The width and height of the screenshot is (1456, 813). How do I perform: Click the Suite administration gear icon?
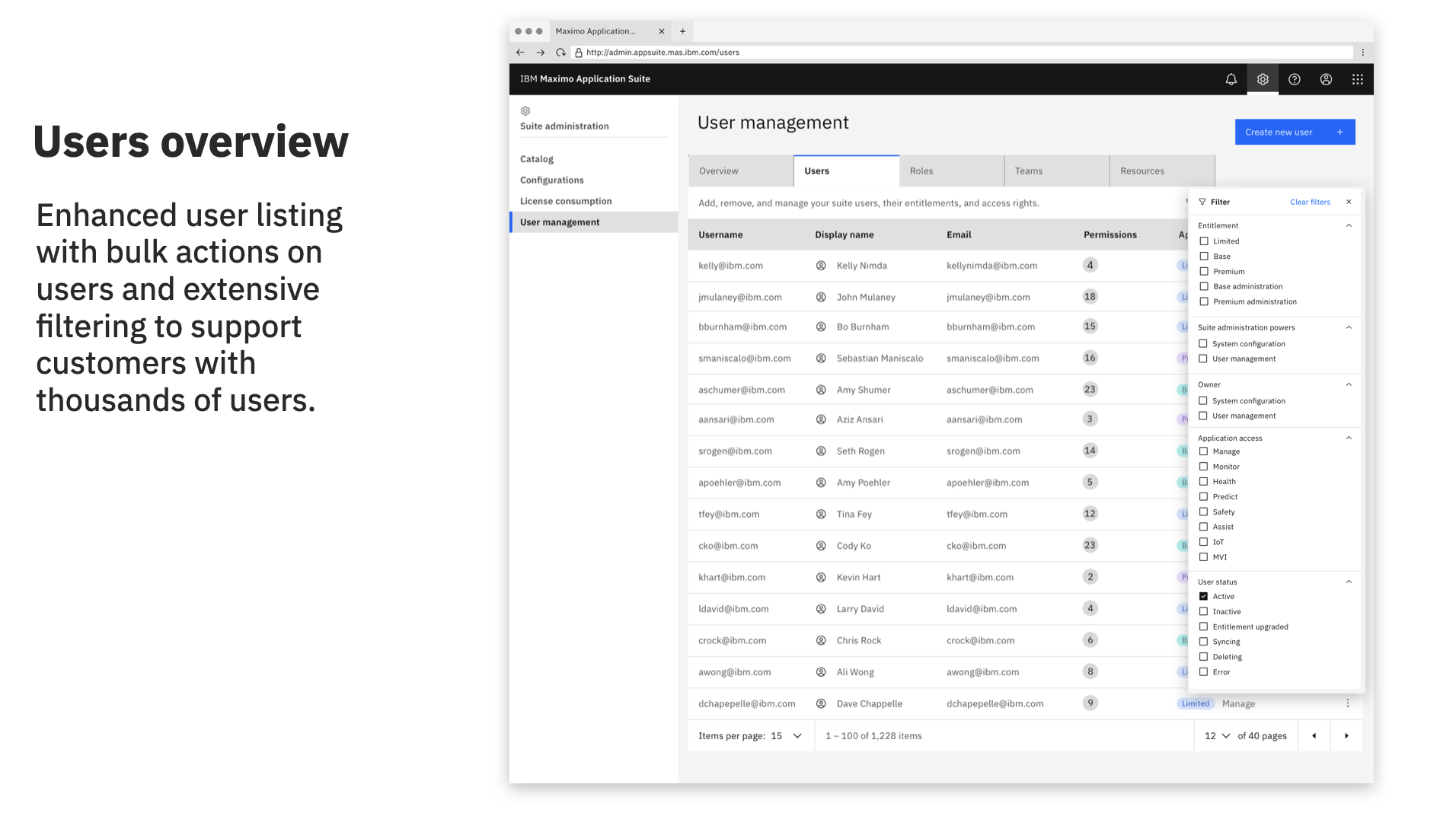(x=525, y=111)
